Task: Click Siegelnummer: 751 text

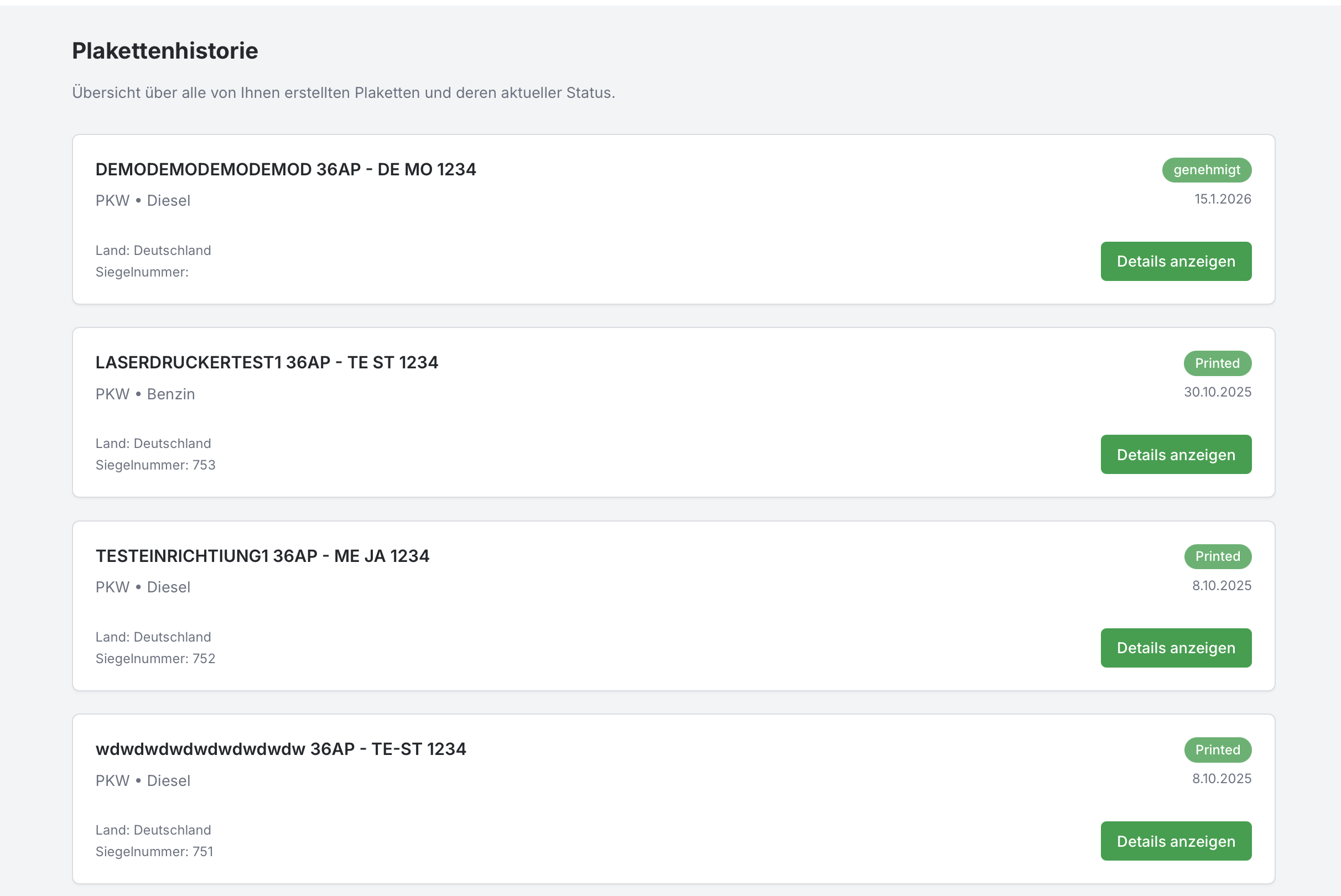Action: [154, 851]
